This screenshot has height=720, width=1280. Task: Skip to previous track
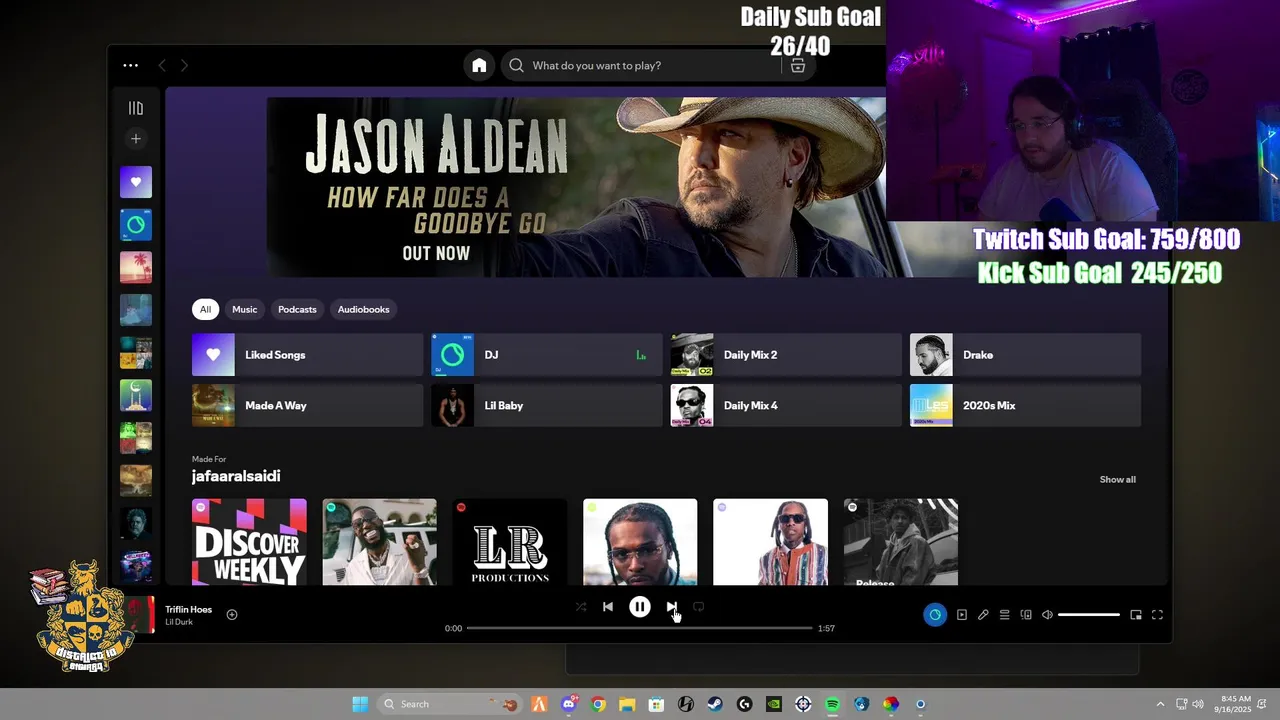pos(608,607)
